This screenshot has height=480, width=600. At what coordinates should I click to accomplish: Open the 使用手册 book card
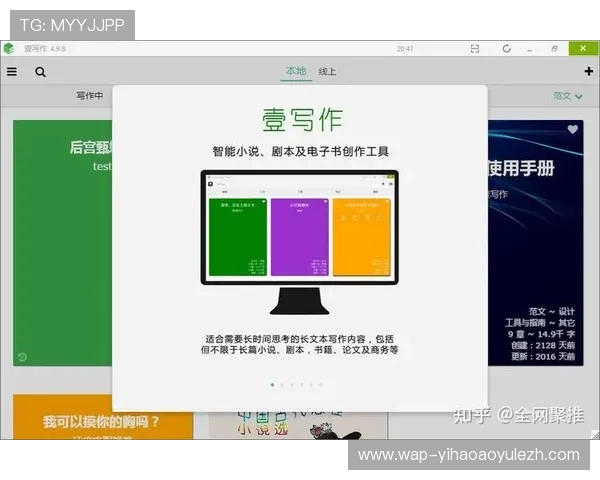[x=535, y=243]
